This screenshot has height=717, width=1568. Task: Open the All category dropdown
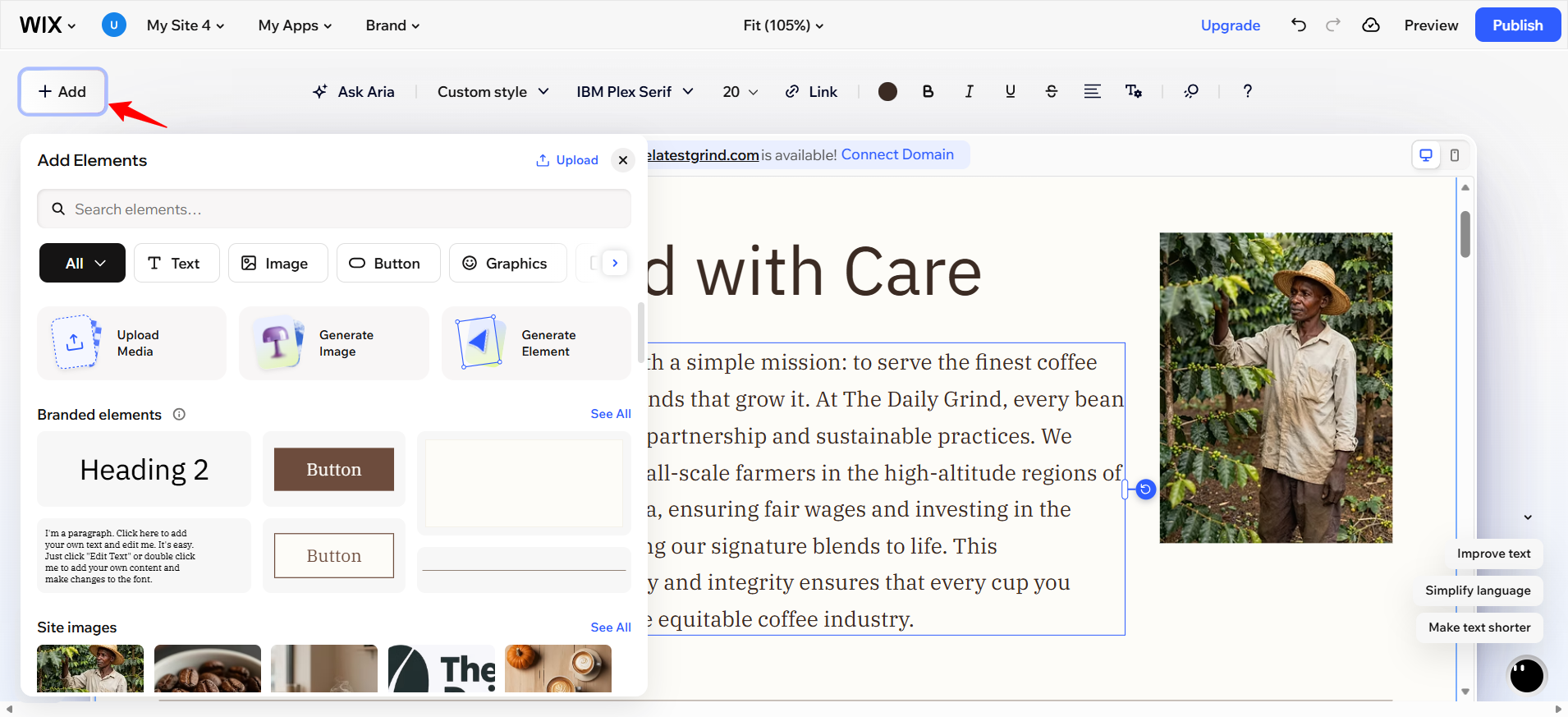pyautogui.click(x=82, y=263)
